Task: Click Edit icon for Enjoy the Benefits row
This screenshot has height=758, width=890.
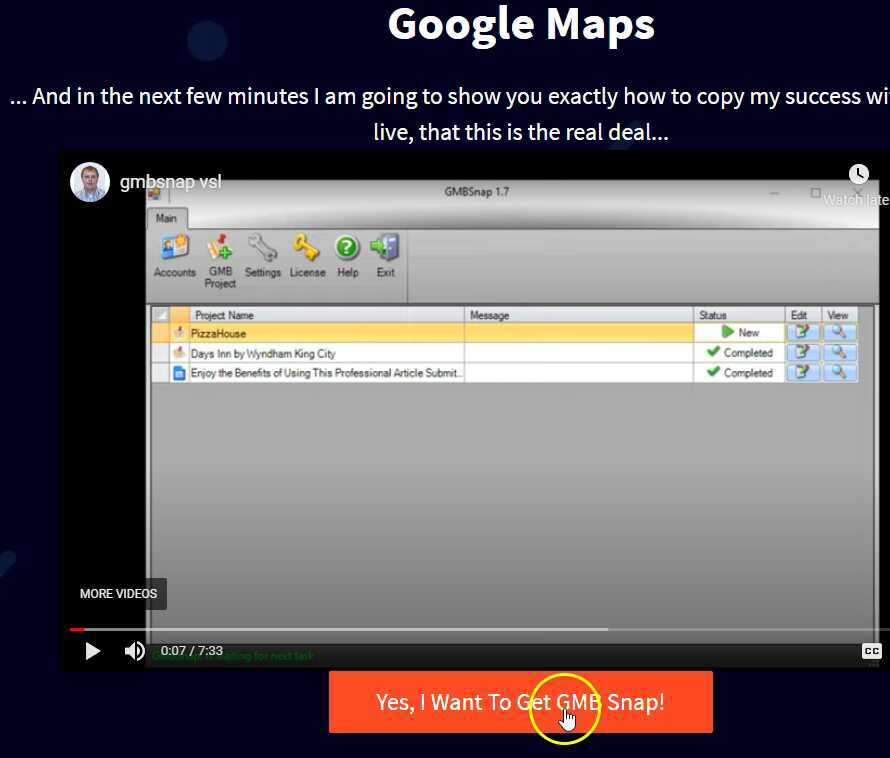Action: [x=803, y=372]
